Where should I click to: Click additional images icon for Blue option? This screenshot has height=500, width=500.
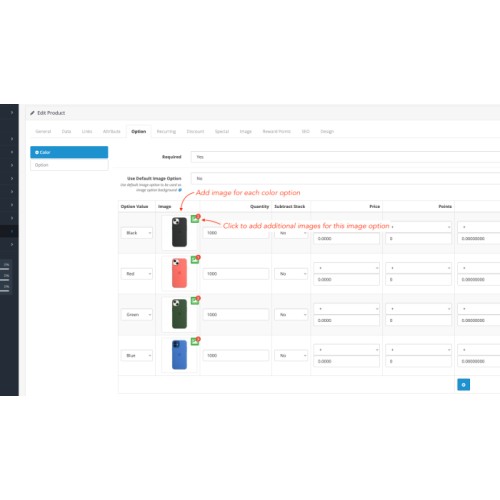195,341
